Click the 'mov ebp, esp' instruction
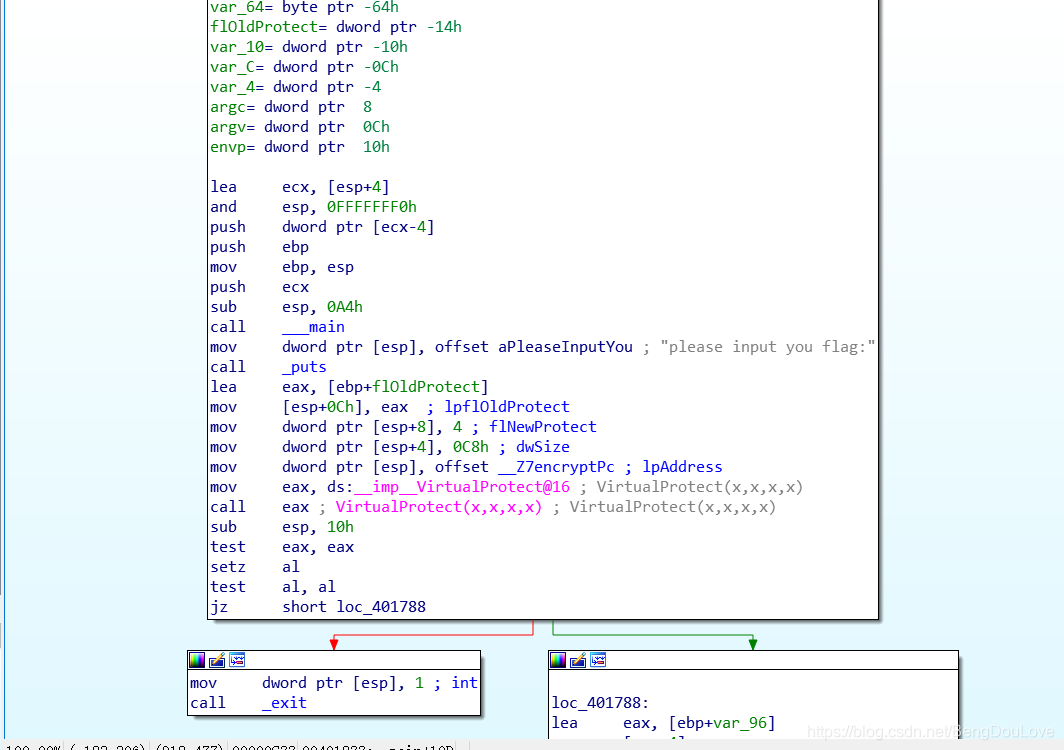 (282, 267)
